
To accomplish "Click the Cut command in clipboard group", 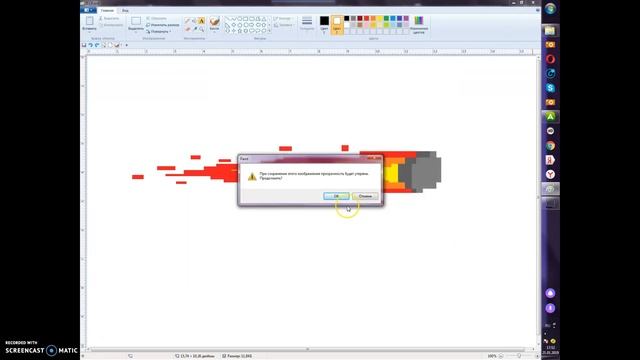I will click(109, 18).
